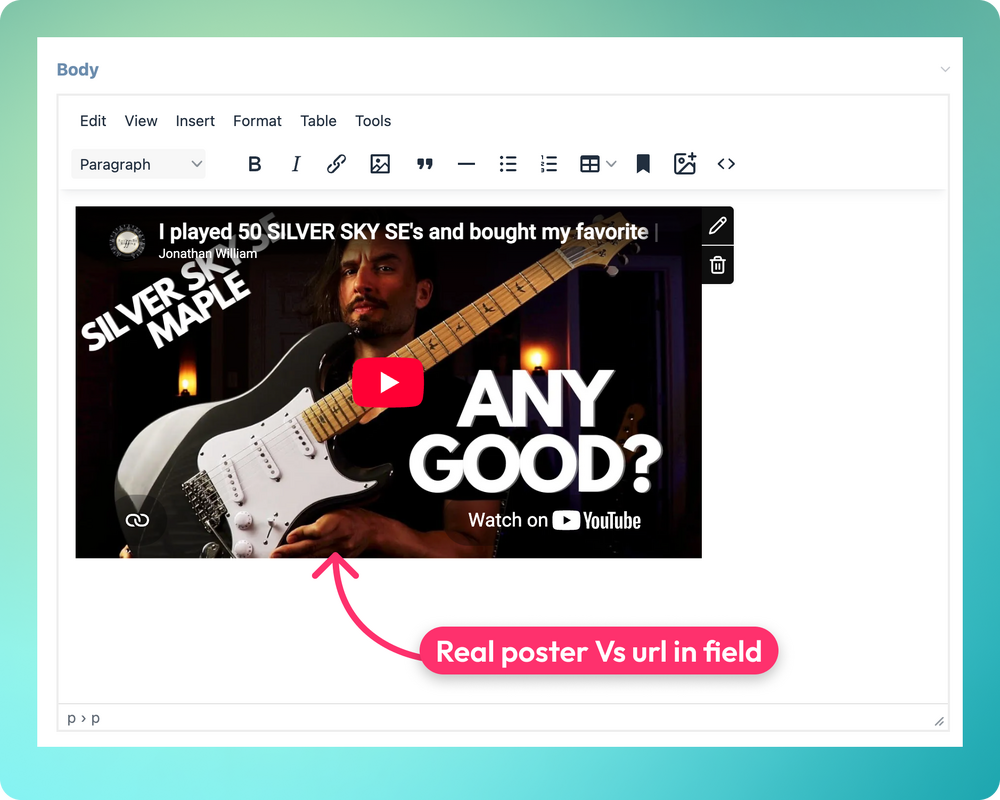Open the table options dropdown arrow

[611, 165]
